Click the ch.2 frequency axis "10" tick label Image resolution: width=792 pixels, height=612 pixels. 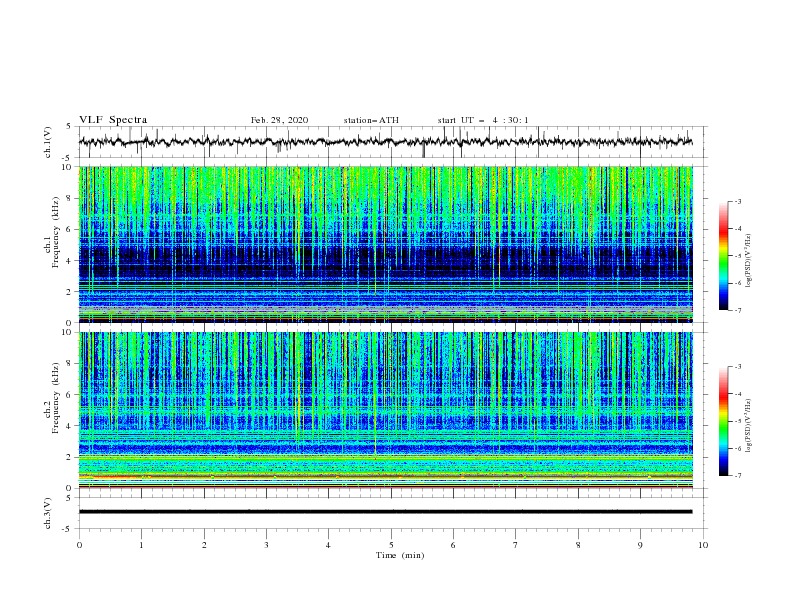69,332
